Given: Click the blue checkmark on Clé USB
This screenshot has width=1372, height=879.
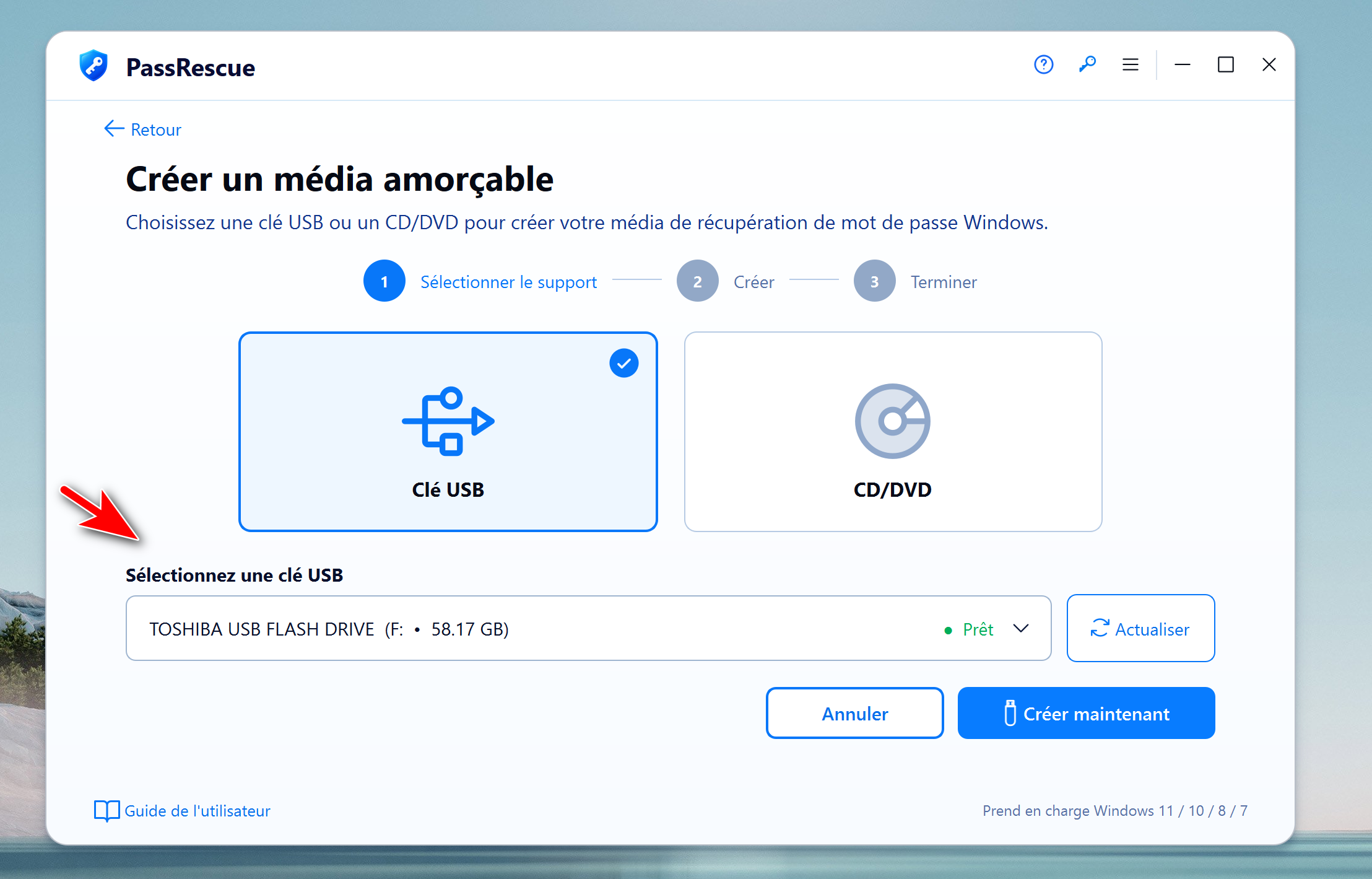Looking at the screenshot, I should (x=624, y=363).
